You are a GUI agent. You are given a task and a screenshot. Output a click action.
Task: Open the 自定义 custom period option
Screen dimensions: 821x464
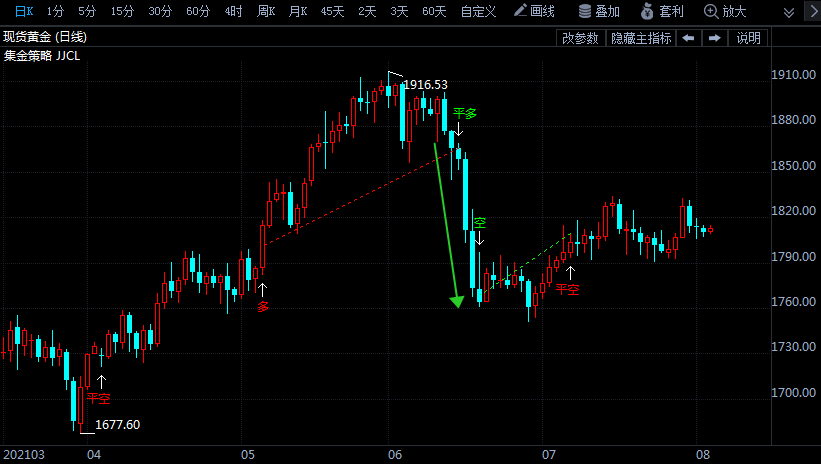click(478, 12)
